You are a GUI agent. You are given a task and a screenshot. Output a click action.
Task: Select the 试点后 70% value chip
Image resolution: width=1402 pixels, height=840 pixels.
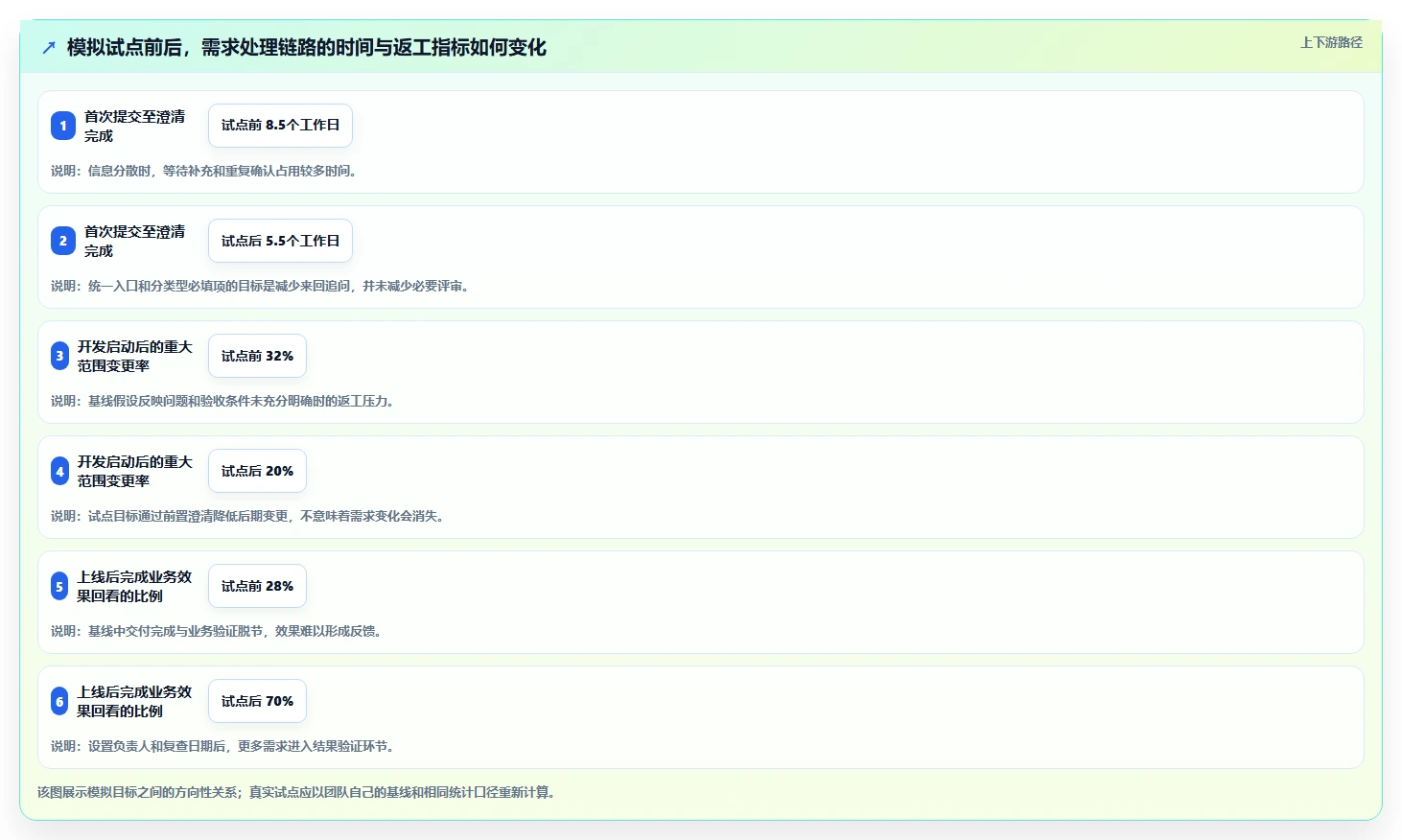pos(257,701)
